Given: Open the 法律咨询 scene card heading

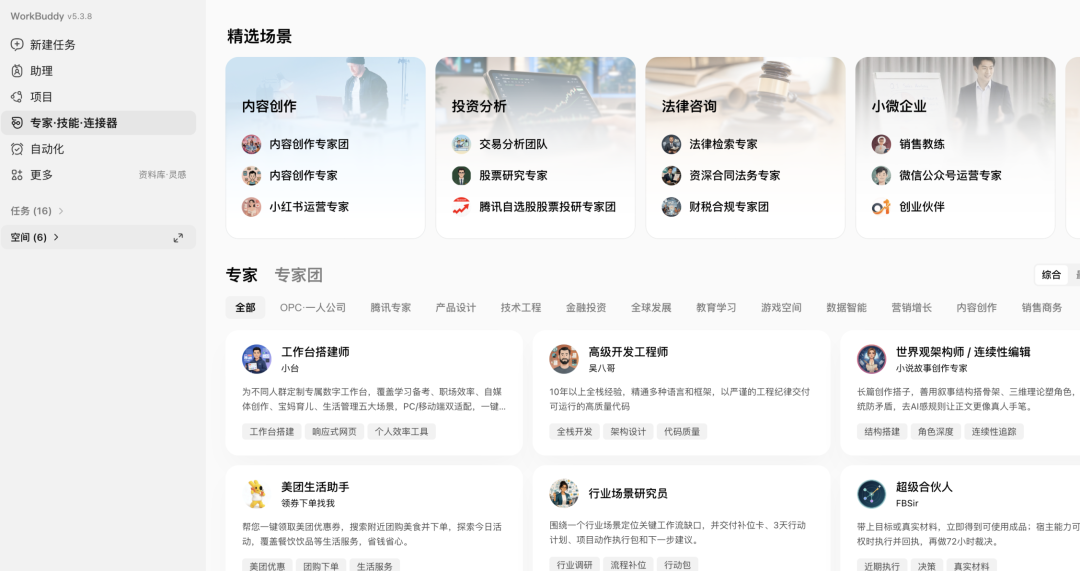Looking at the screenshot, I should pyautogui.click(x=689, y=107).
